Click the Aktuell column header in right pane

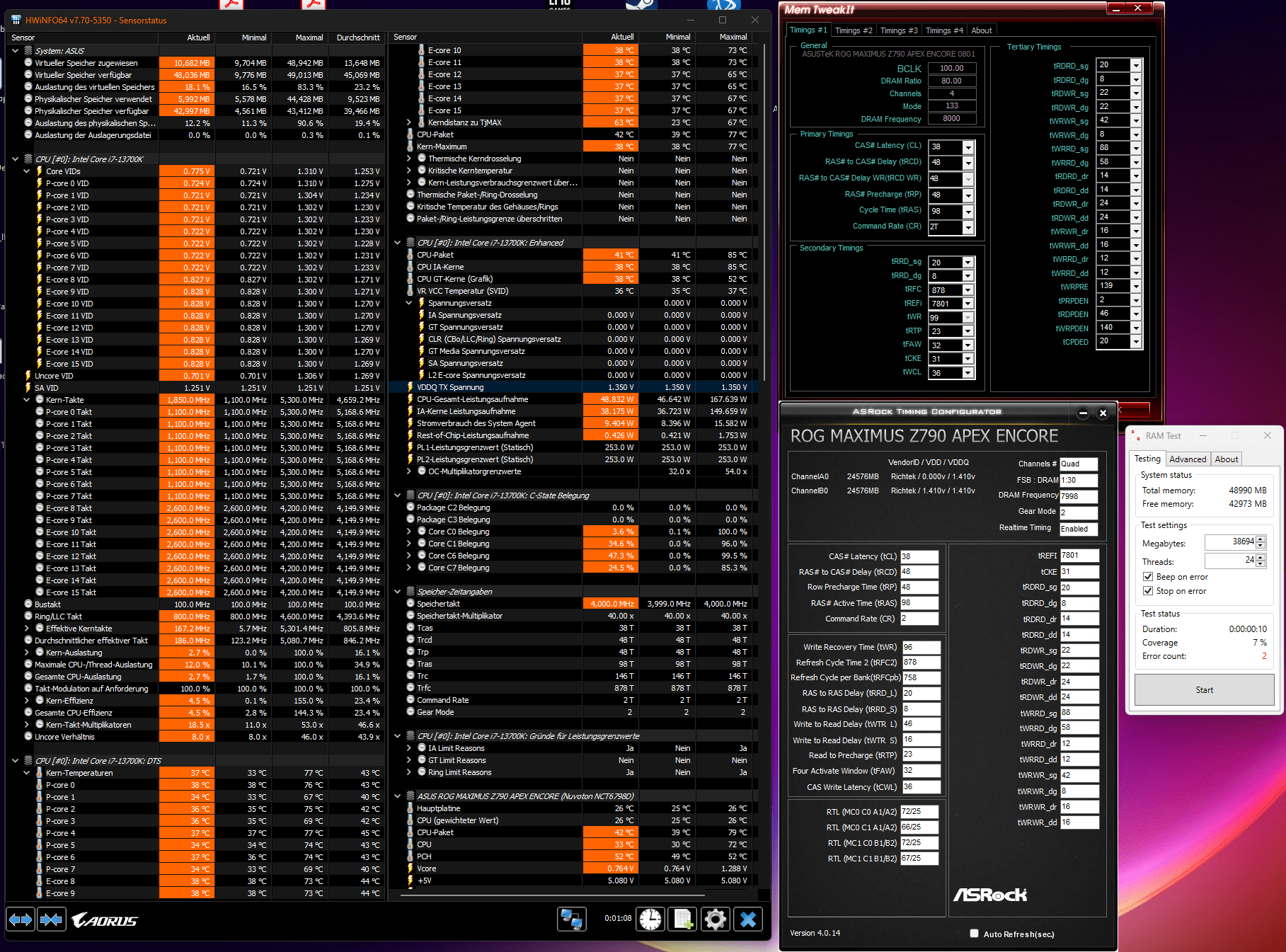[x=610, y=37]
